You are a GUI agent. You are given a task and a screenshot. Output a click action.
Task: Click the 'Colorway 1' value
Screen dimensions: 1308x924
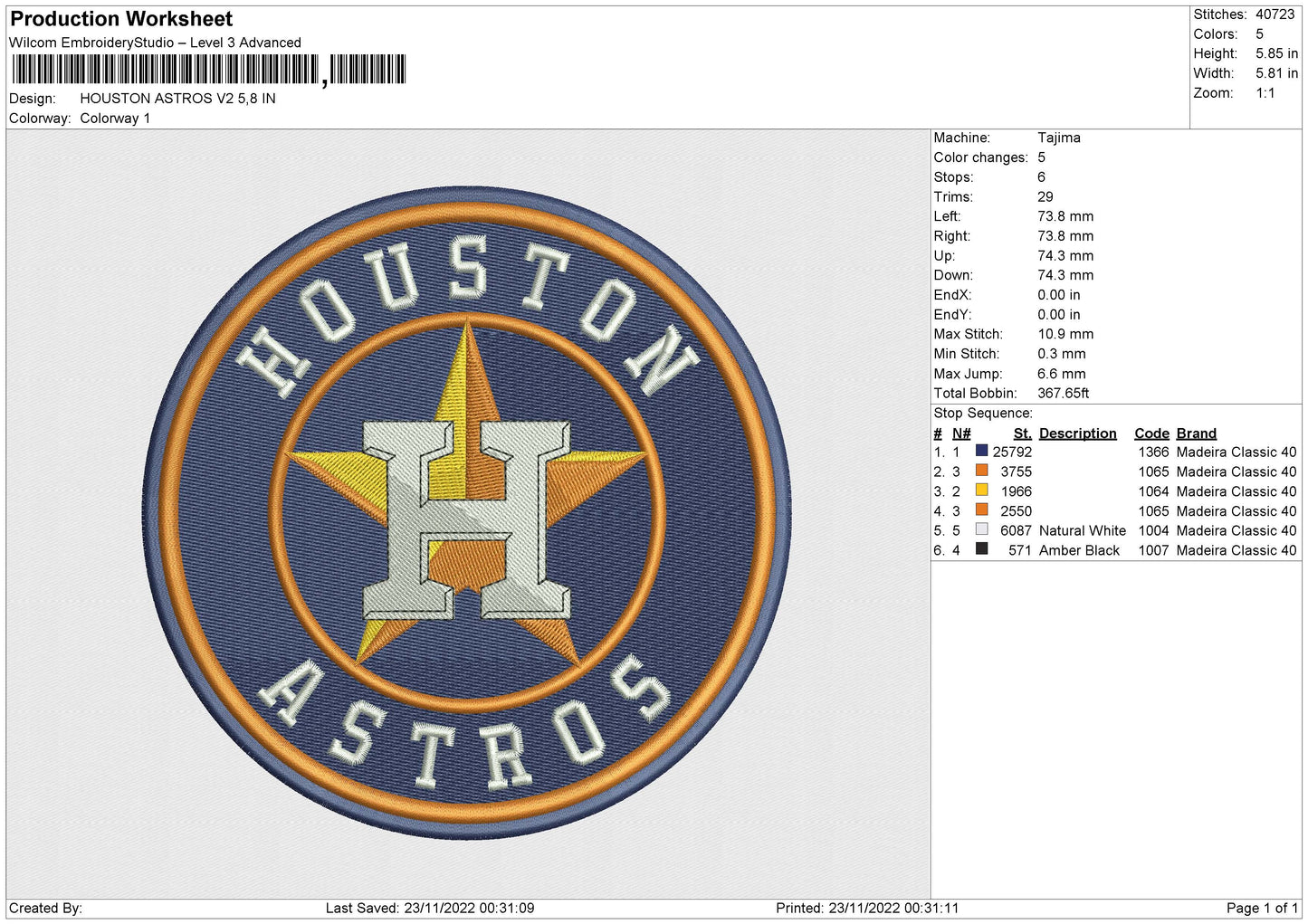[115, 119]
